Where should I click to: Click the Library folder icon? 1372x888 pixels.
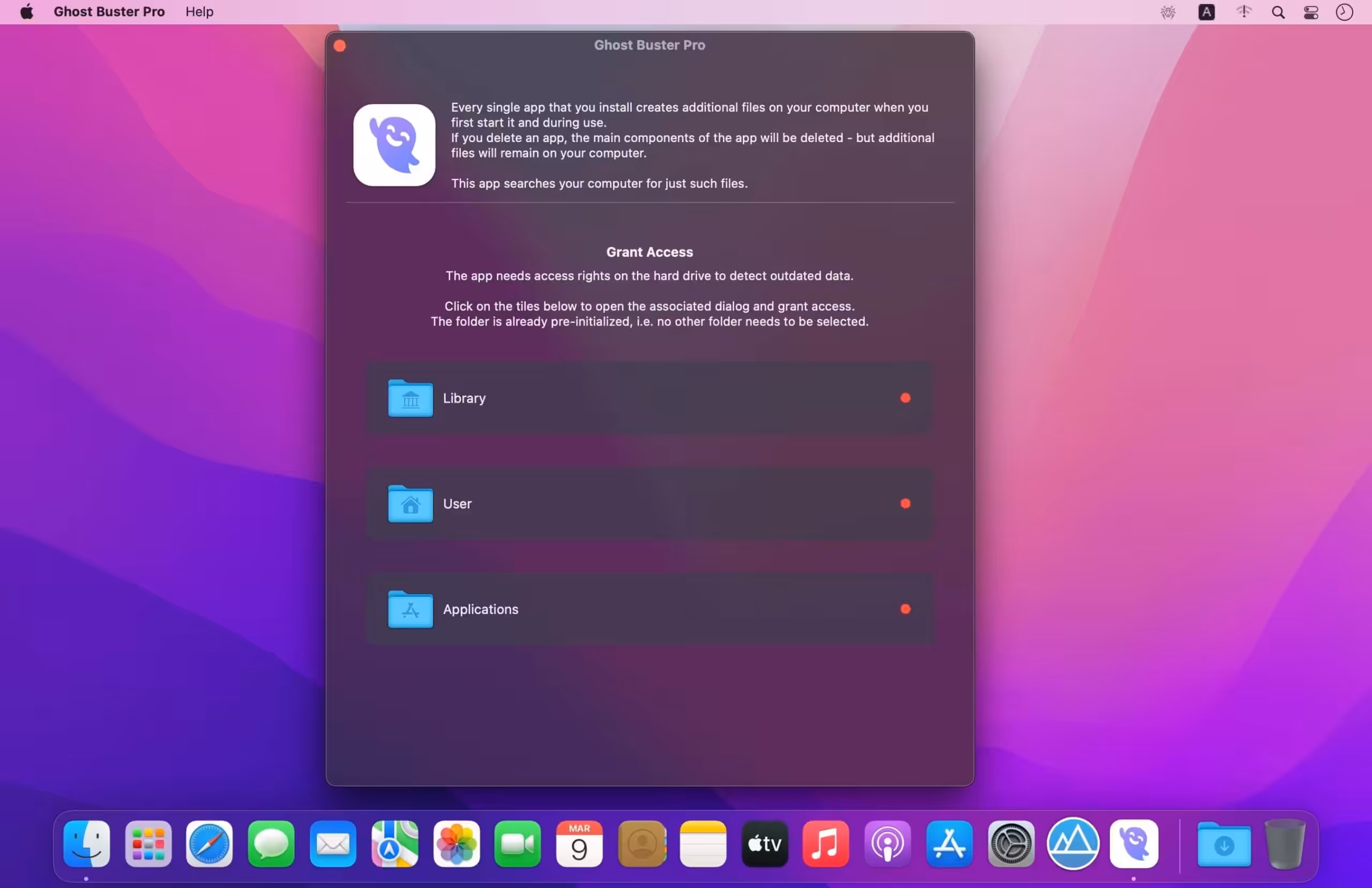411,398
